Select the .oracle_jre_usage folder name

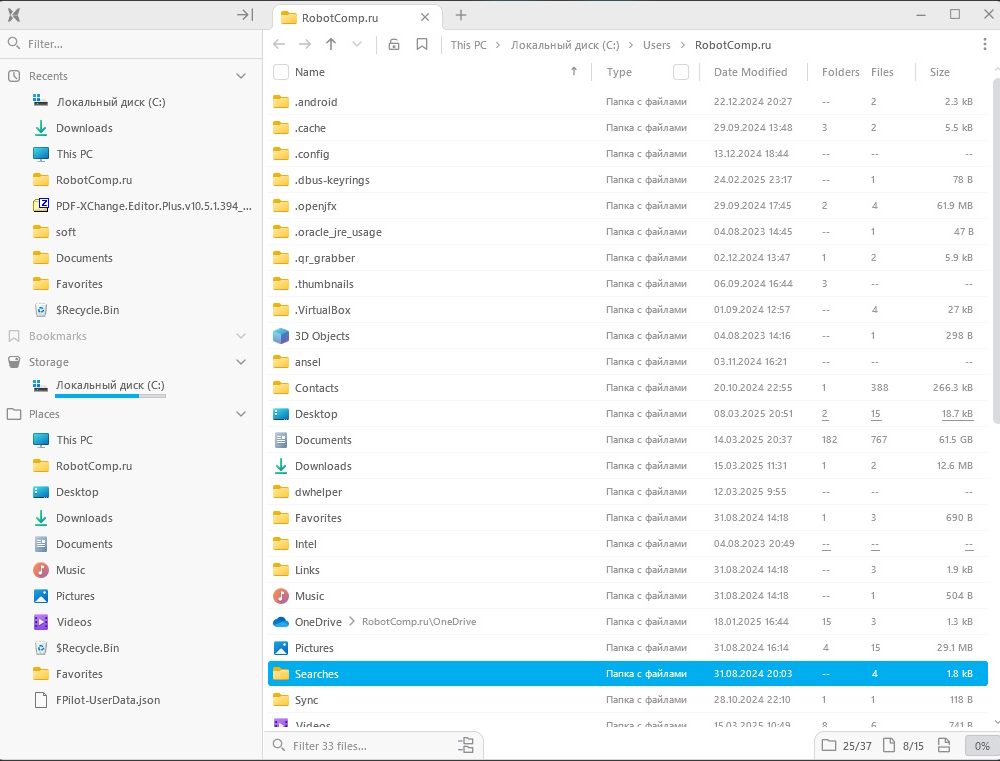(x=338, y=232)
